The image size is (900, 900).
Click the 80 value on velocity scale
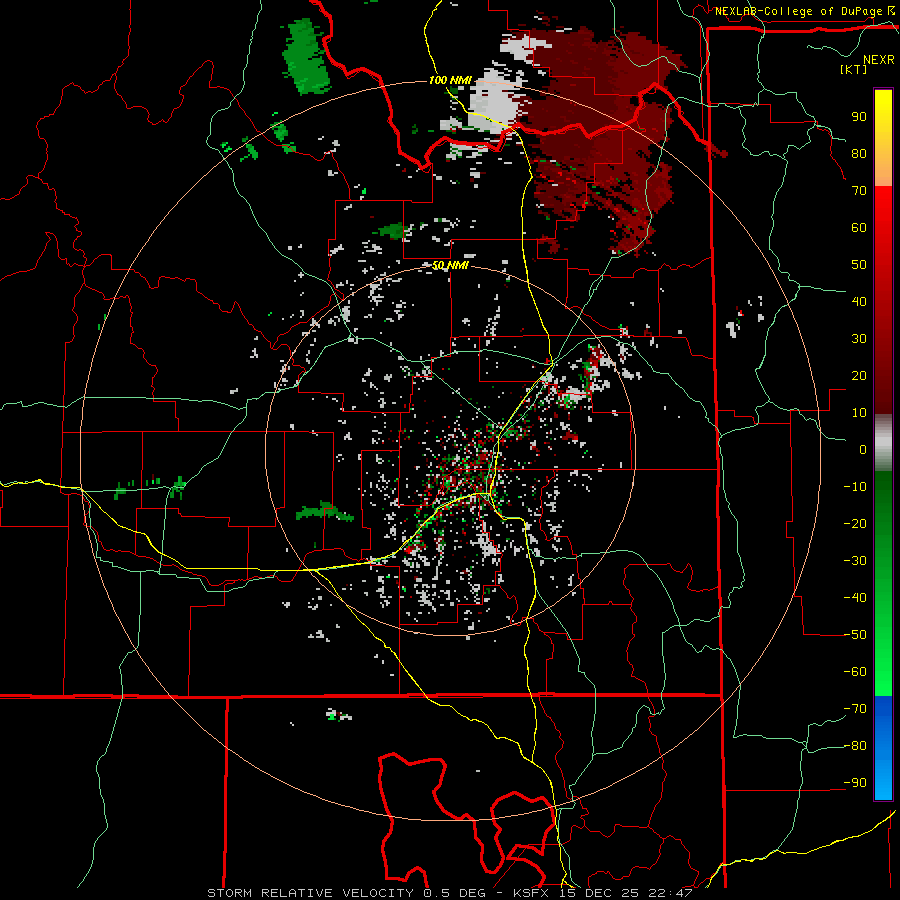859,154
